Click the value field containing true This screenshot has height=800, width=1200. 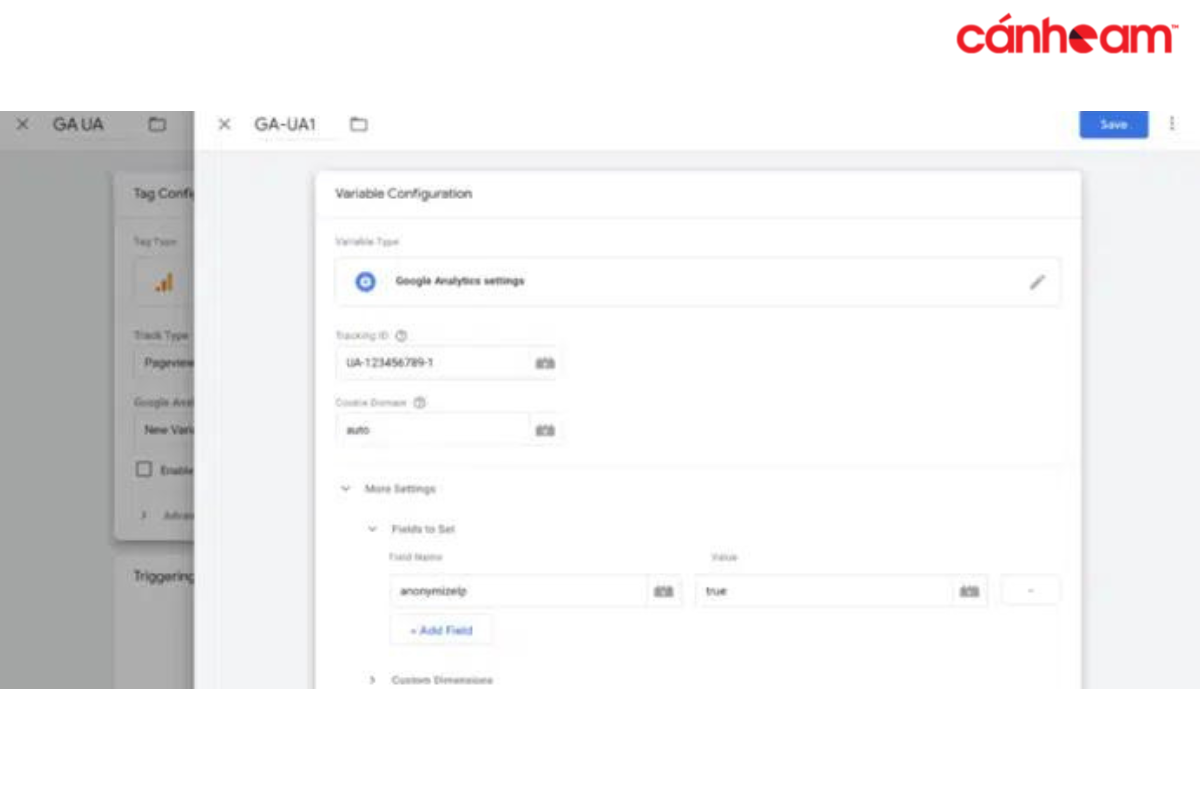tap(823, 591)
